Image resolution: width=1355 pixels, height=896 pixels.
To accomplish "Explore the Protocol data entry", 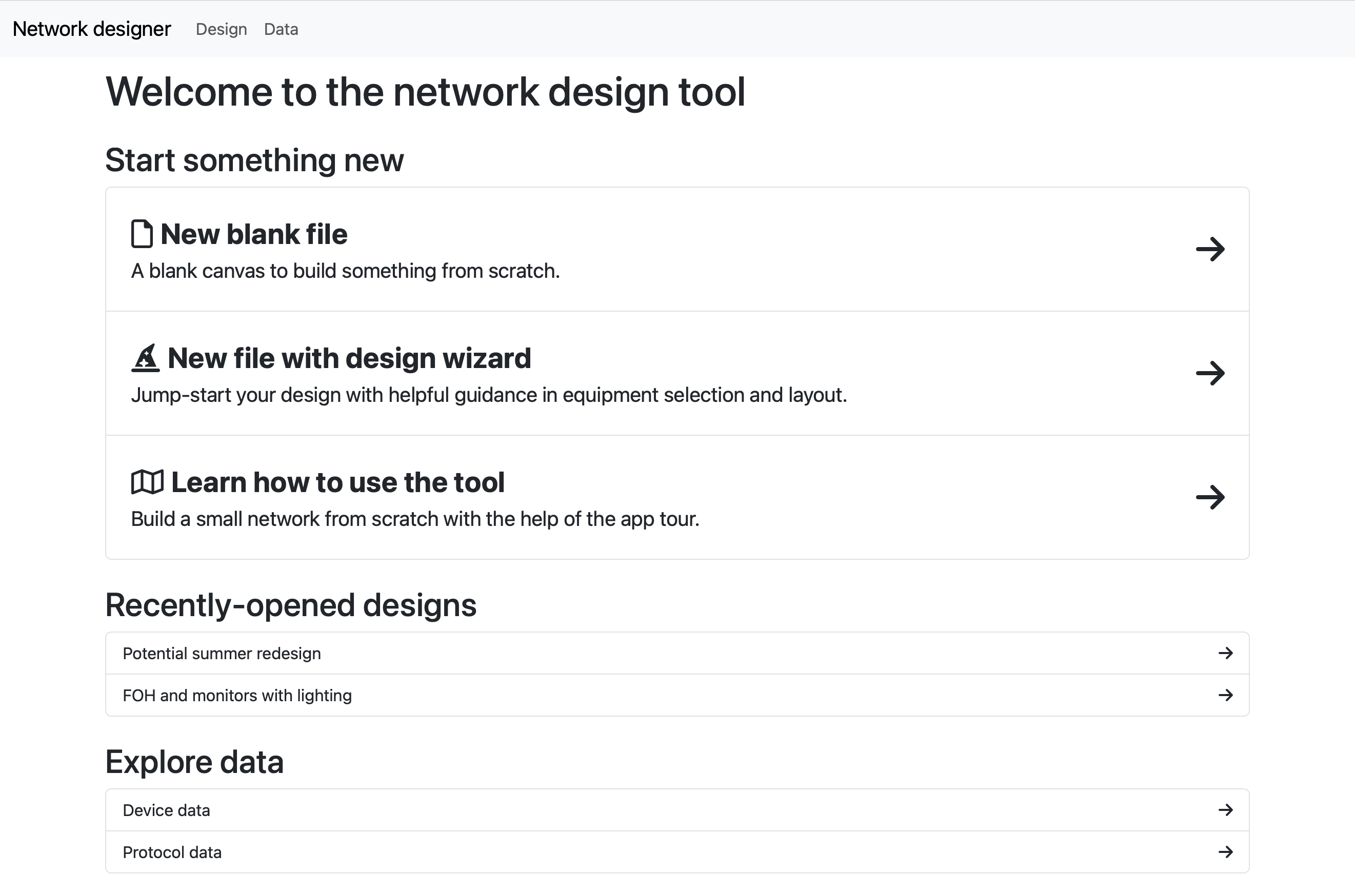I will click(x=172, y=852).
